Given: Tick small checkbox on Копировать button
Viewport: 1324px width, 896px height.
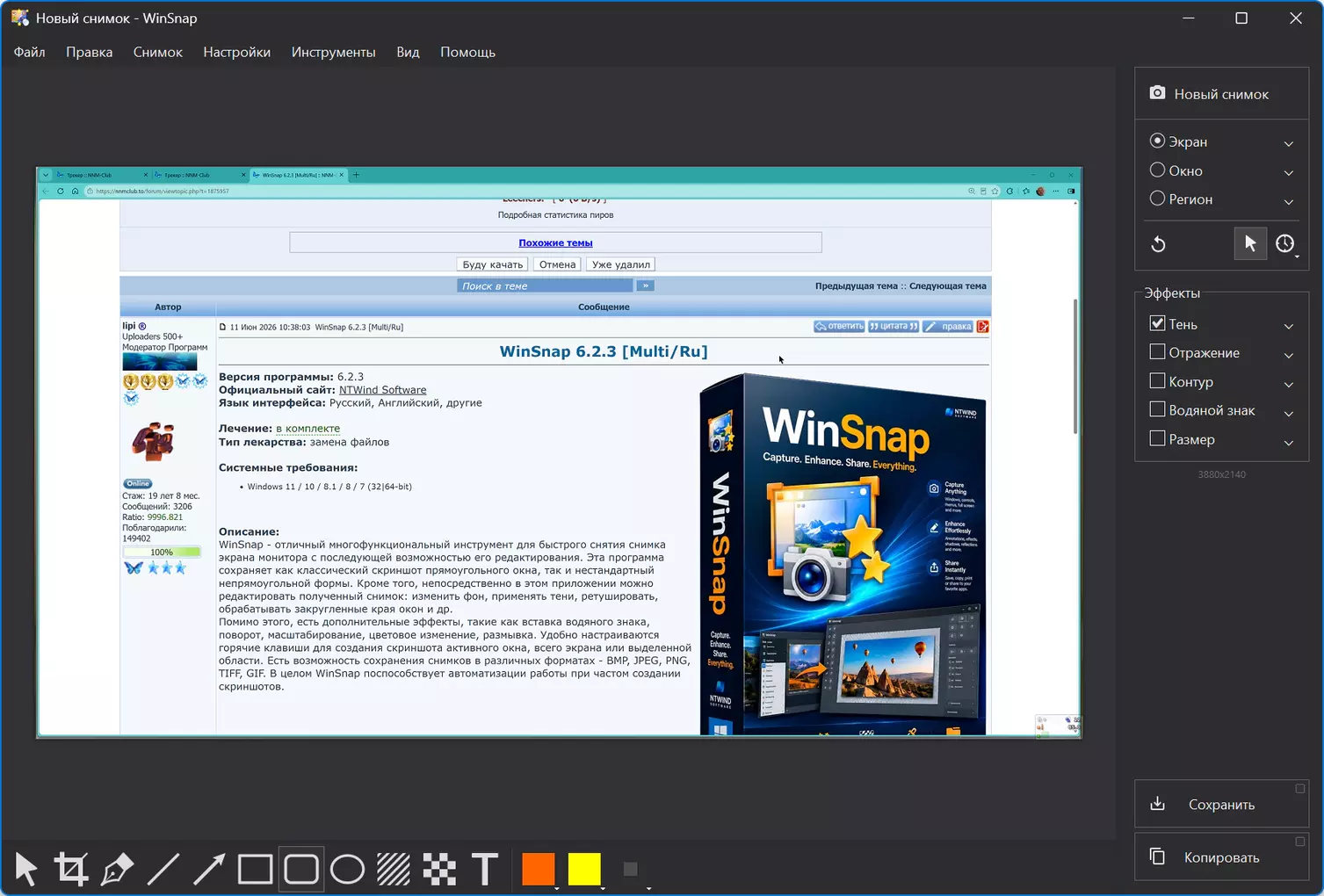Looking at the screenshot, I should click(1300, 842).
